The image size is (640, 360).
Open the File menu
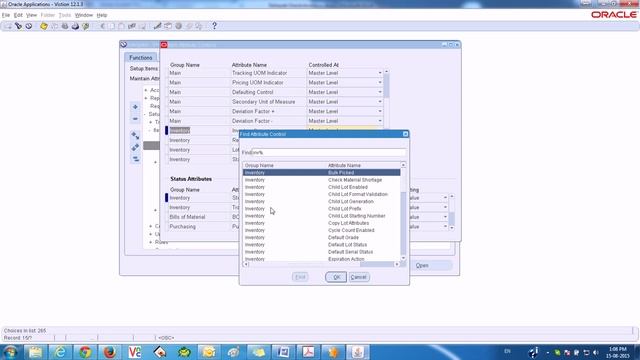pos(6,15)
